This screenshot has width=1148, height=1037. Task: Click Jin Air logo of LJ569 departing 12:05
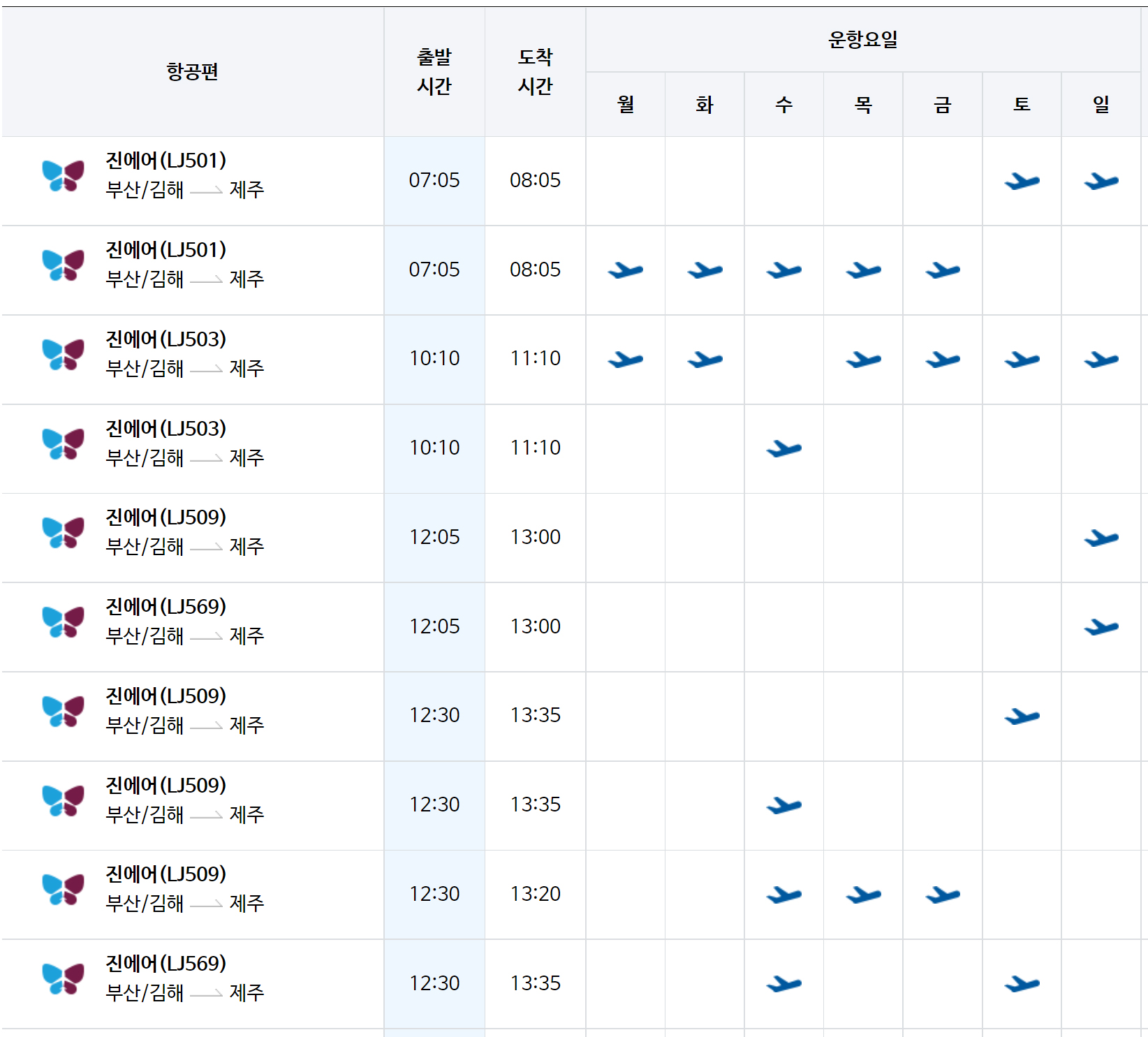point(63,622)
